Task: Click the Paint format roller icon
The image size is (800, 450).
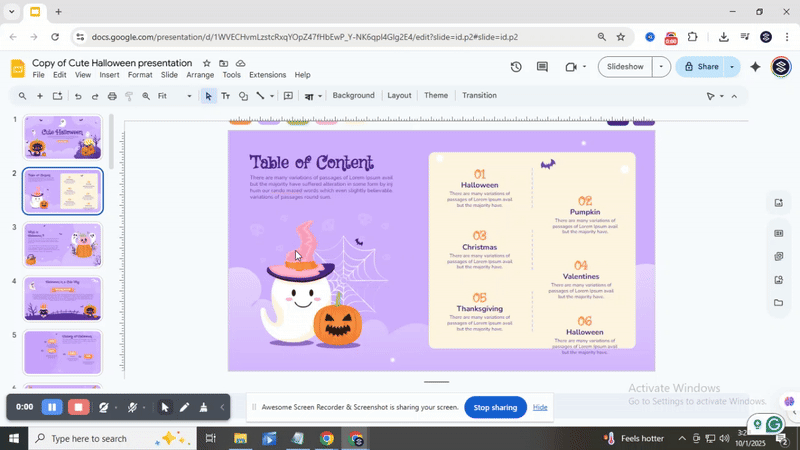Action: click(129, 96)
